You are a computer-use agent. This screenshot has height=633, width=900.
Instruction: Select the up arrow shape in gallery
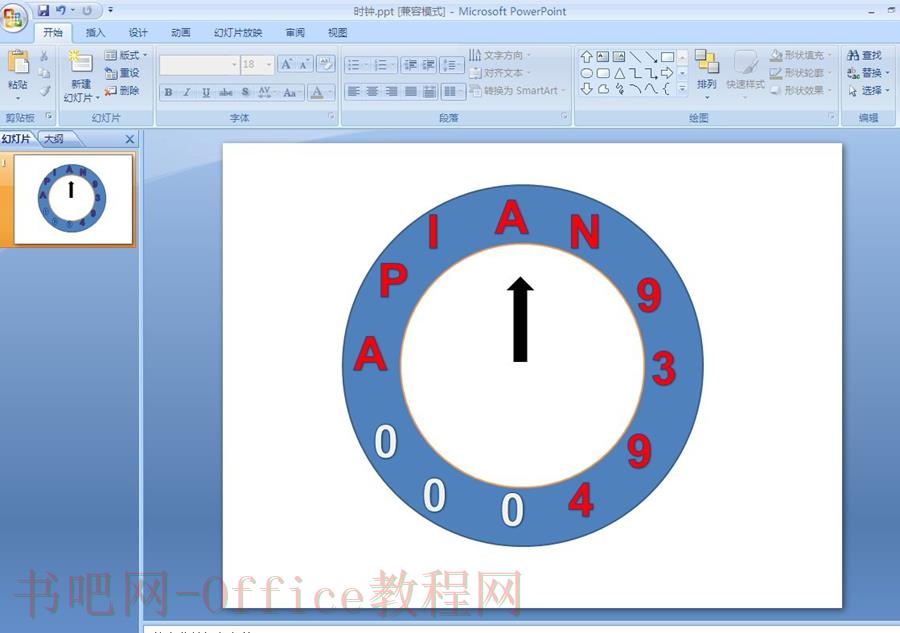pyautogui.click(x=586, y=57)
